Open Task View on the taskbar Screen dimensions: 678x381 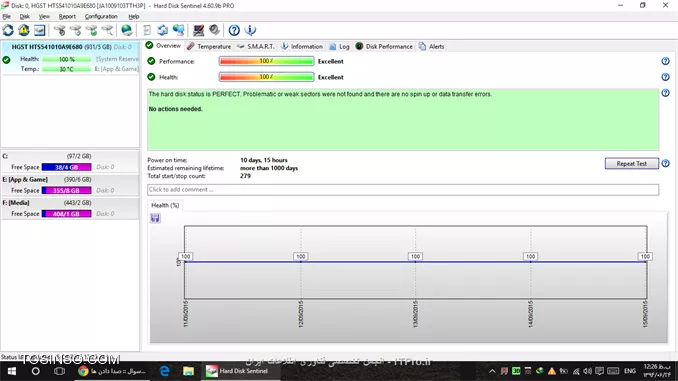[x=59, y=371]
